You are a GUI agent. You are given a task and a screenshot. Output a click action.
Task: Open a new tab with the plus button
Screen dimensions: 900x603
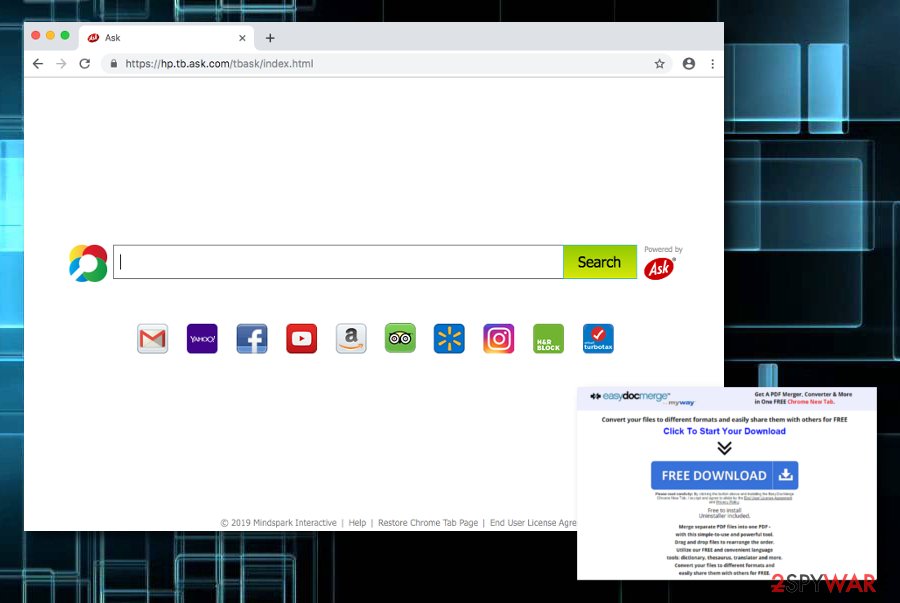pyautogui.click(x=270, y=38)
